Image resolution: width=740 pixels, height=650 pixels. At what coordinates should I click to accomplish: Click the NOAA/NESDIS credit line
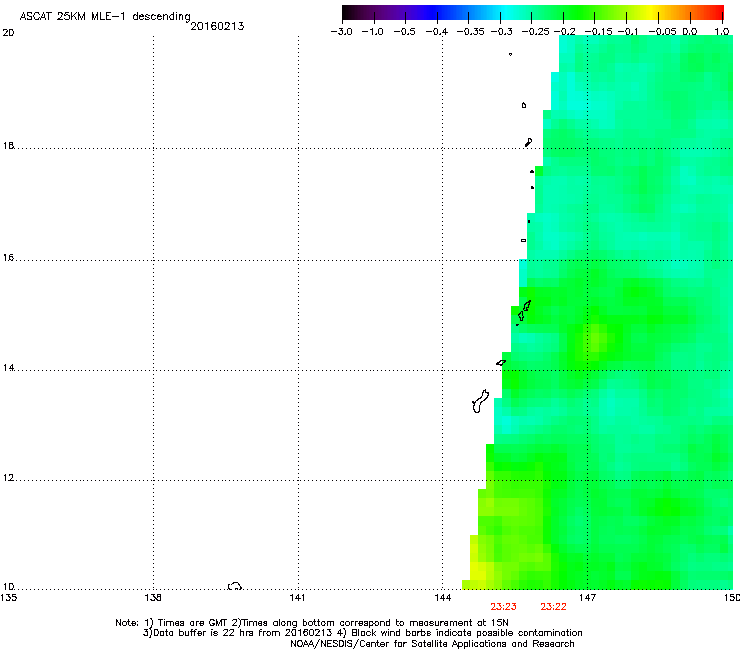coord(432,644)
